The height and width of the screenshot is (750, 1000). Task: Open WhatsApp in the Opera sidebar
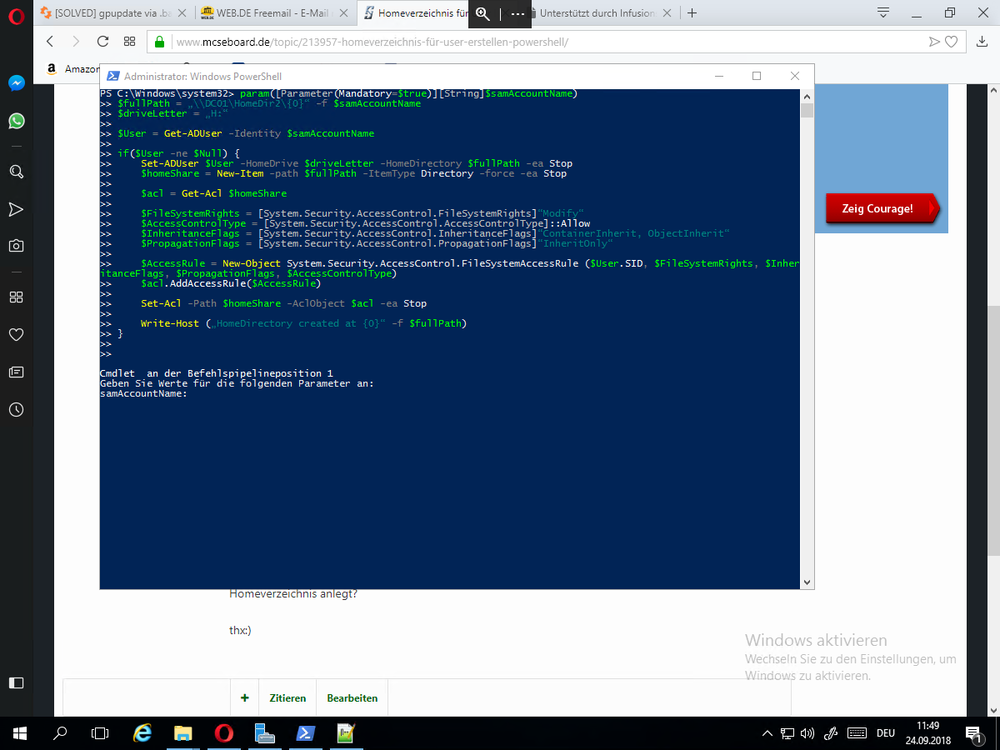[x=16, y=121]
